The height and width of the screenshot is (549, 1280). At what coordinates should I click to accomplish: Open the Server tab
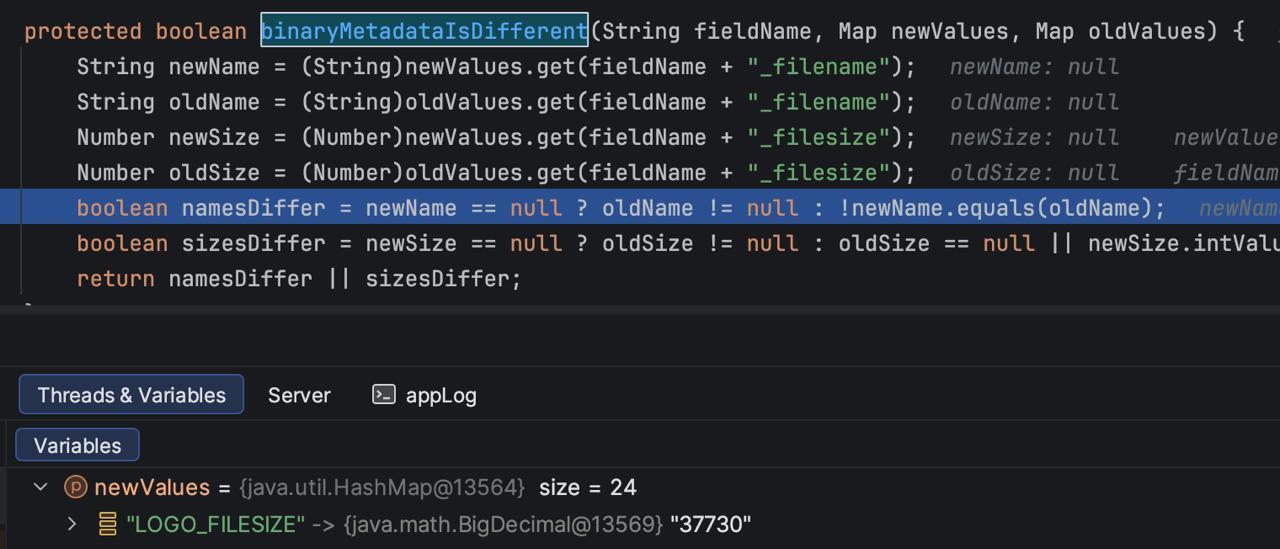[299, 395]
